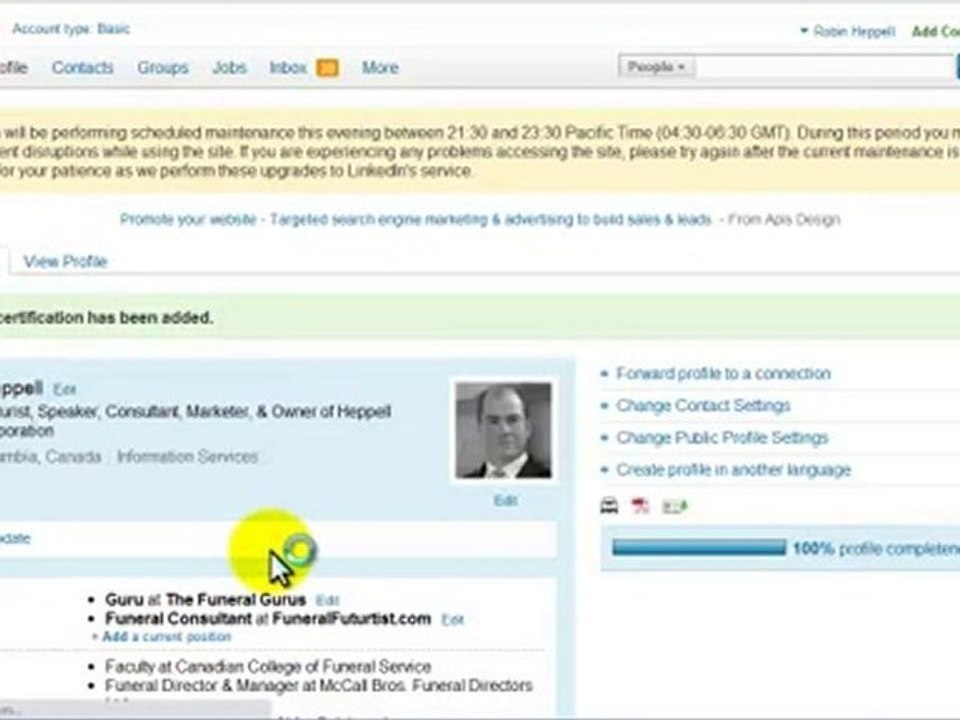Click the '100% profile completeness' label
Screen dimensions: 960x720
point(877,549)
